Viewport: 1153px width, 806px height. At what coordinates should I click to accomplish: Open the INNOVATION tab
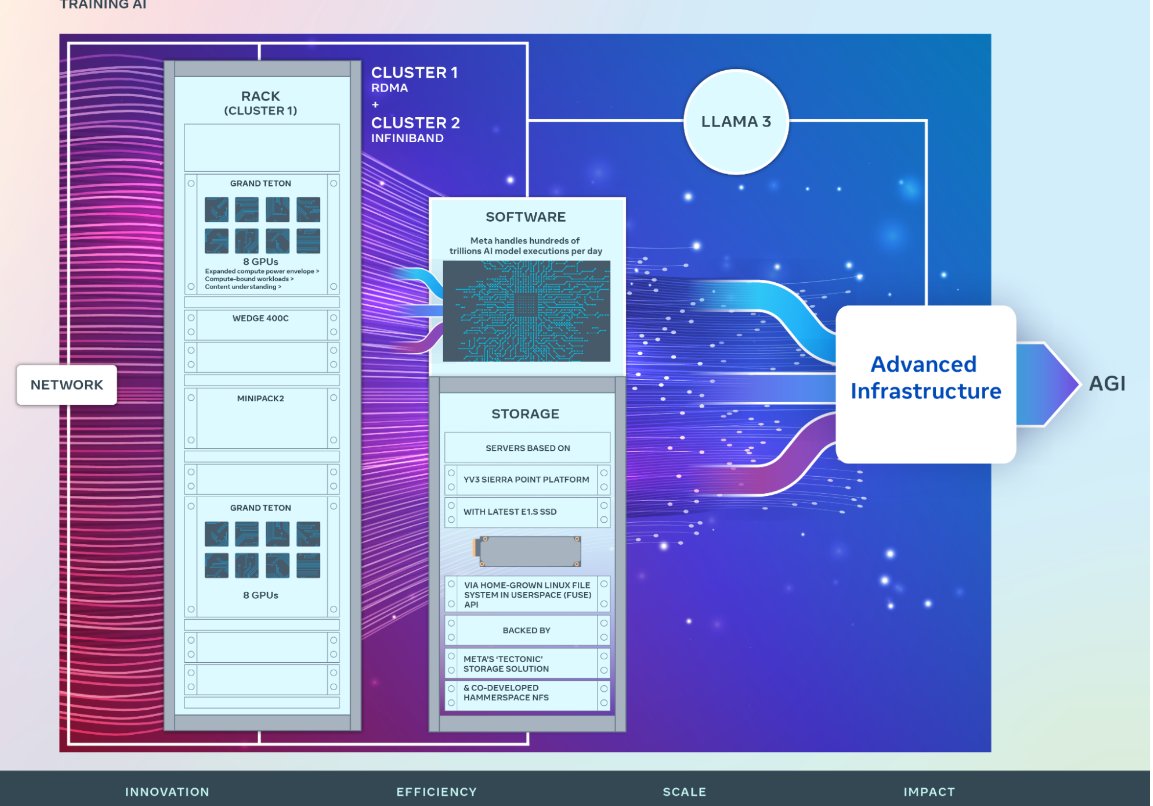167,792
